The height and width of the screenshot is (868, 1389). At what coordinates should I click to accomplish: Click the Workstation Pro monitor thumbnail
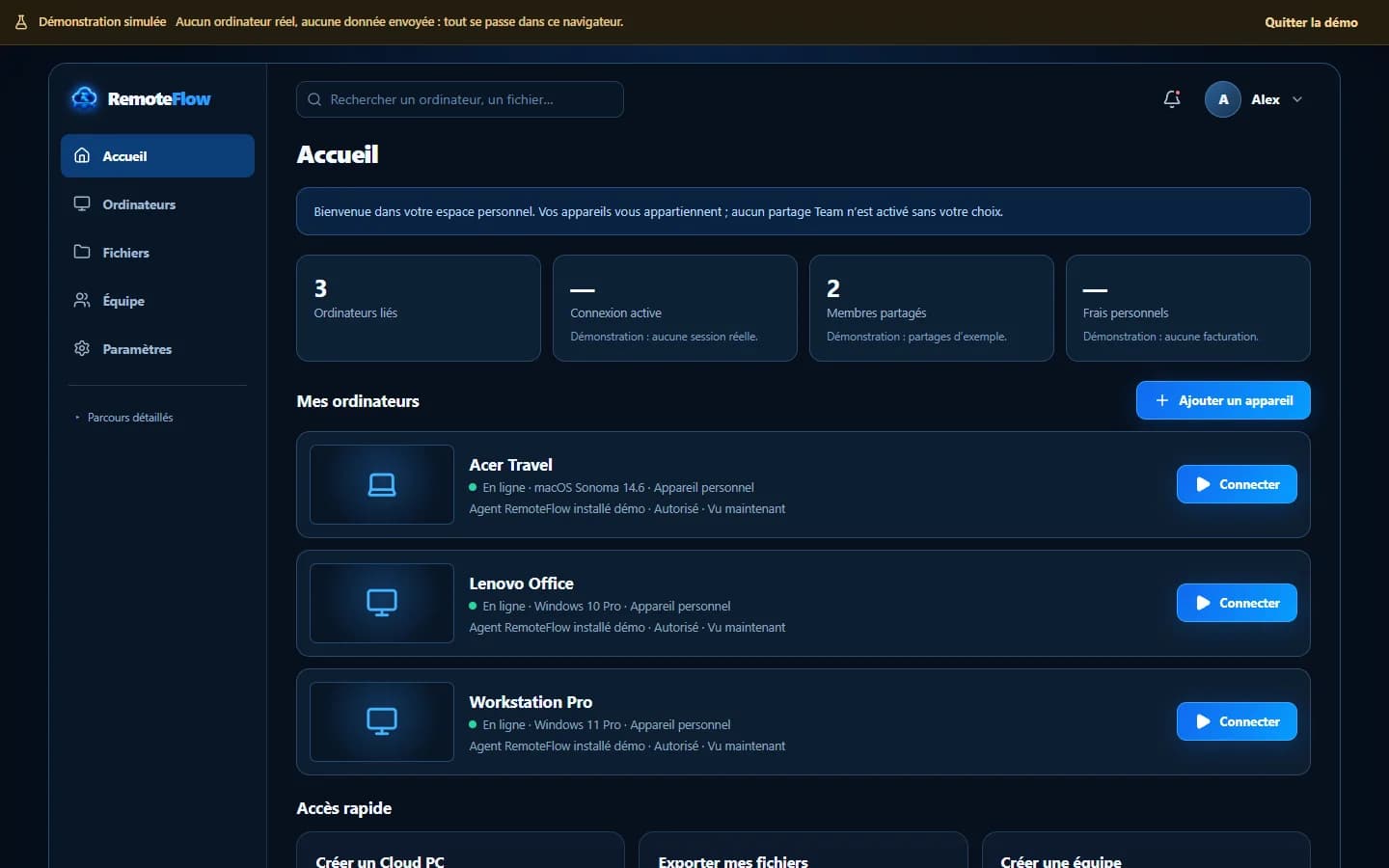(x=382, y=721)
